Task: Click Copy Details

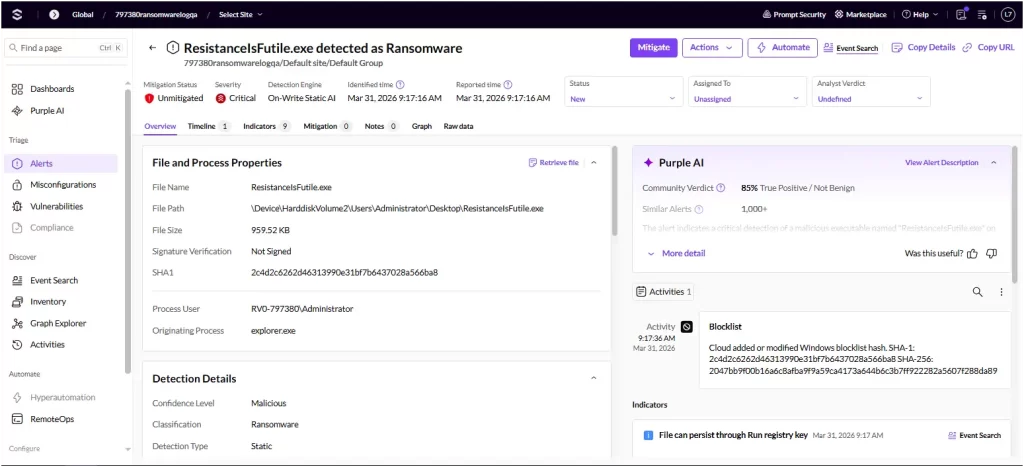Action: 923,48
